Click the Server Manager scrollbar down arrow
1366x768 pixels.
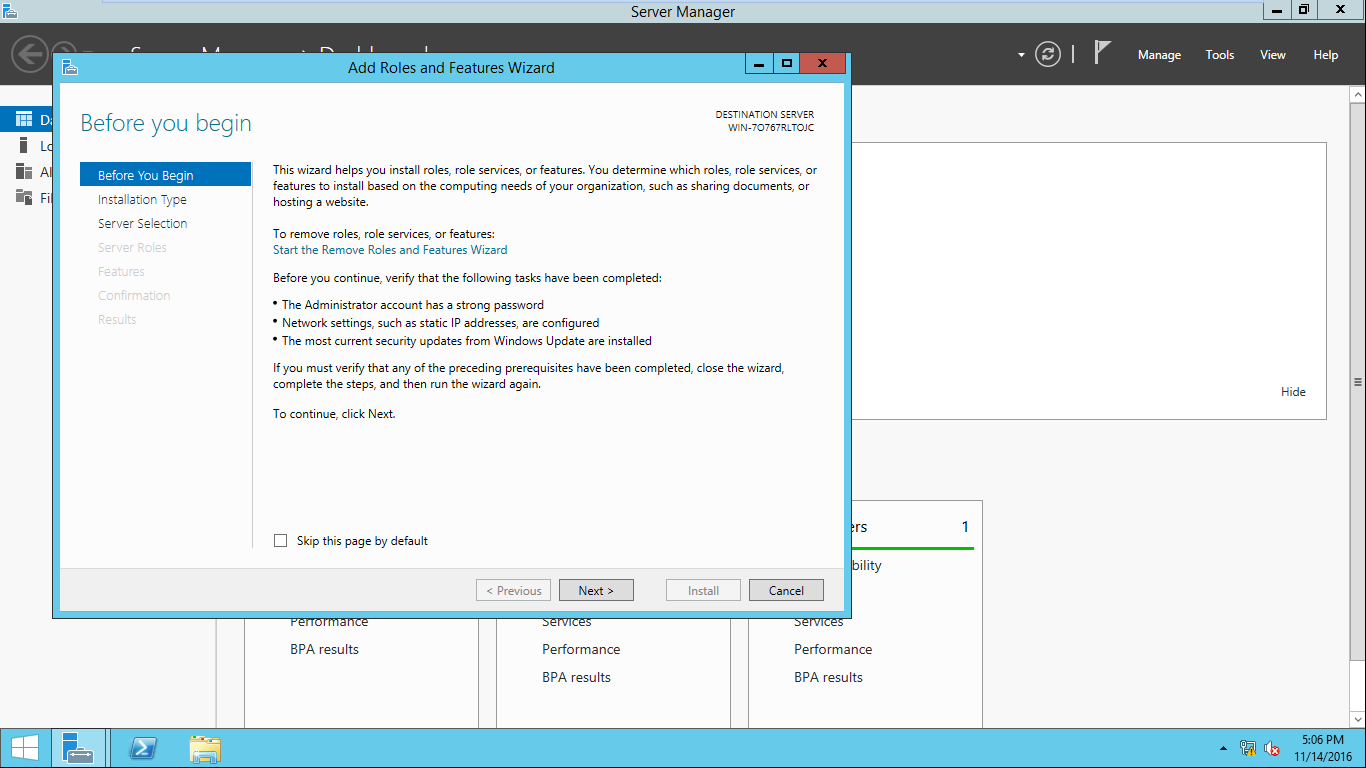[x=1357, y=720]
